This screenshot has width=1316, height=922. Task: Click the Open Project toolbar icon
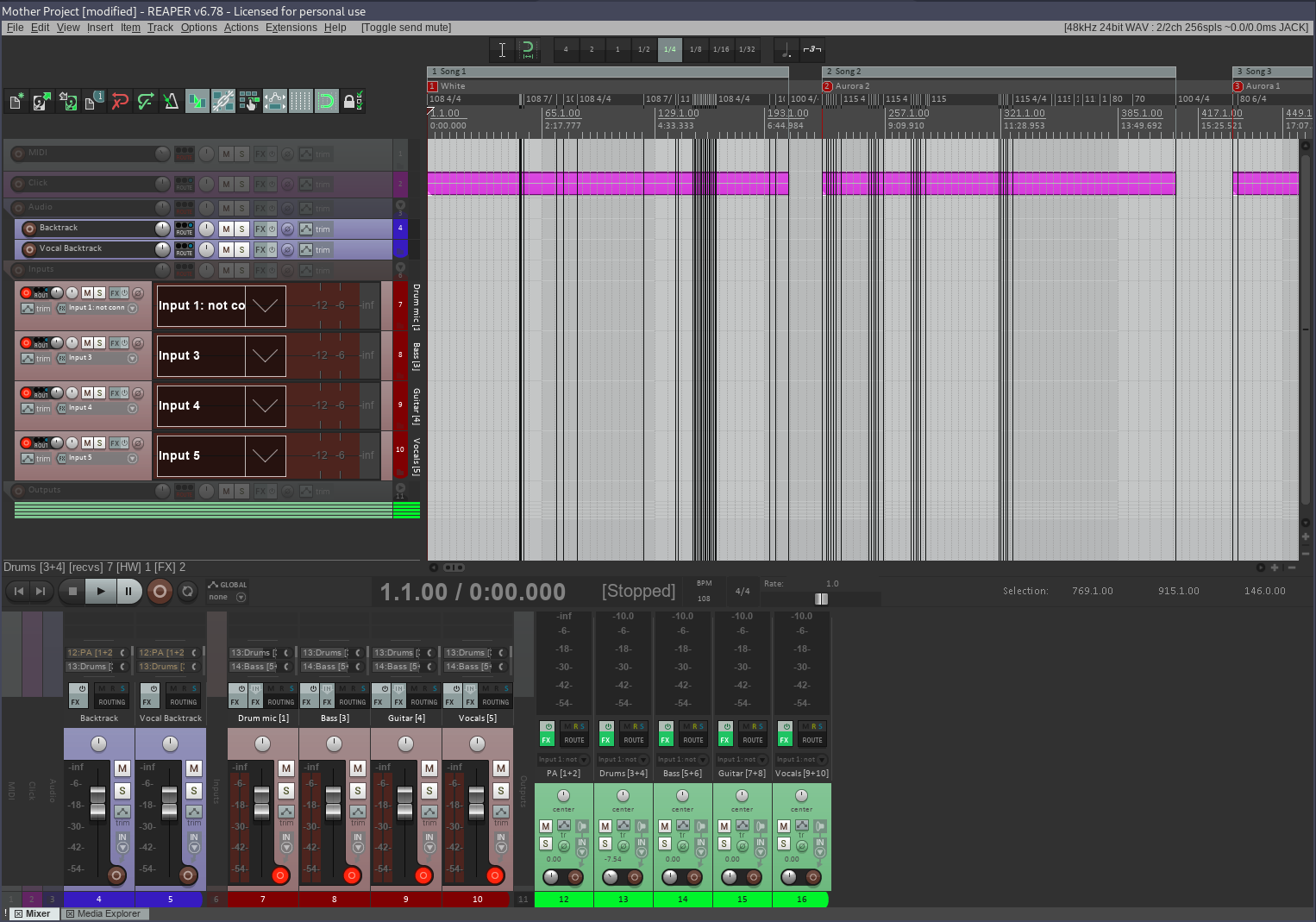tap(41, 102)
